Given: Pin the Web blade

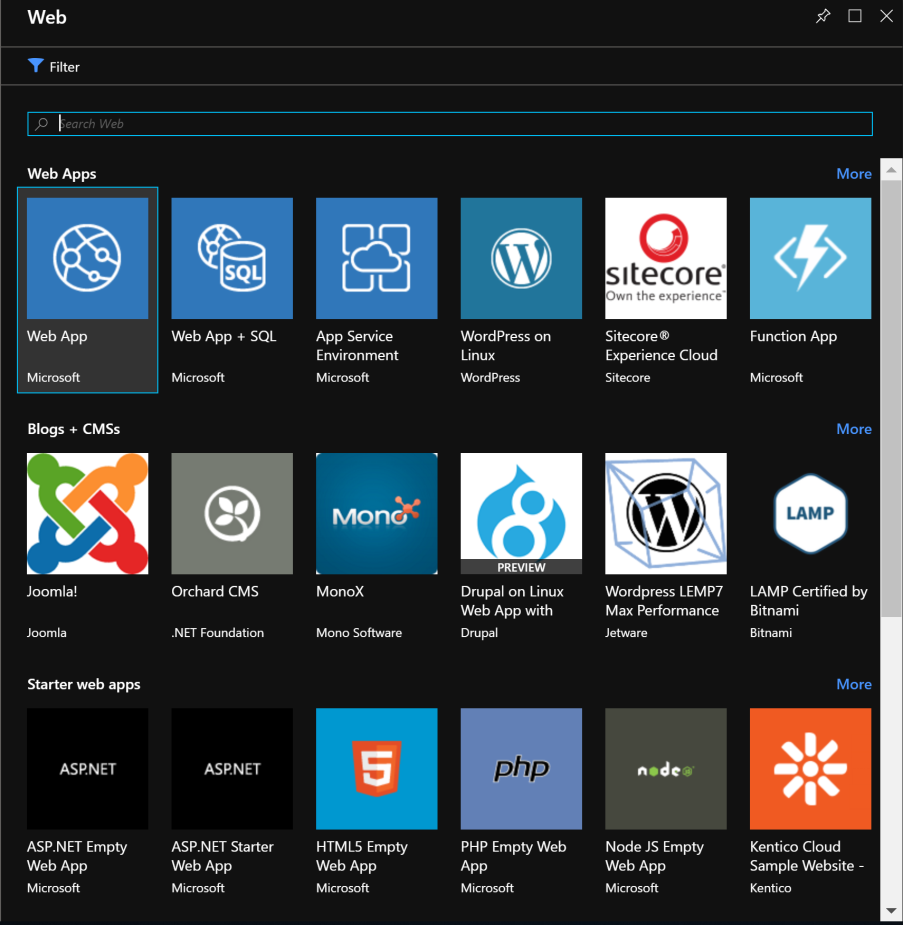Looking at the screenshot, I should point(823,16).
